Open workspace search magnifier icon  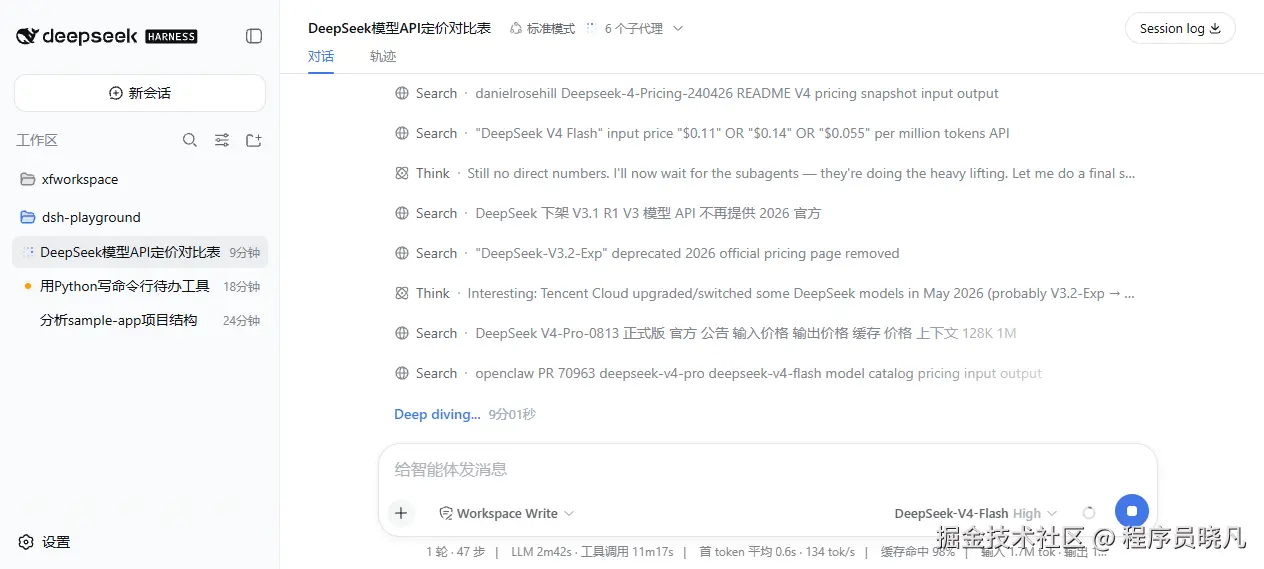190,140
